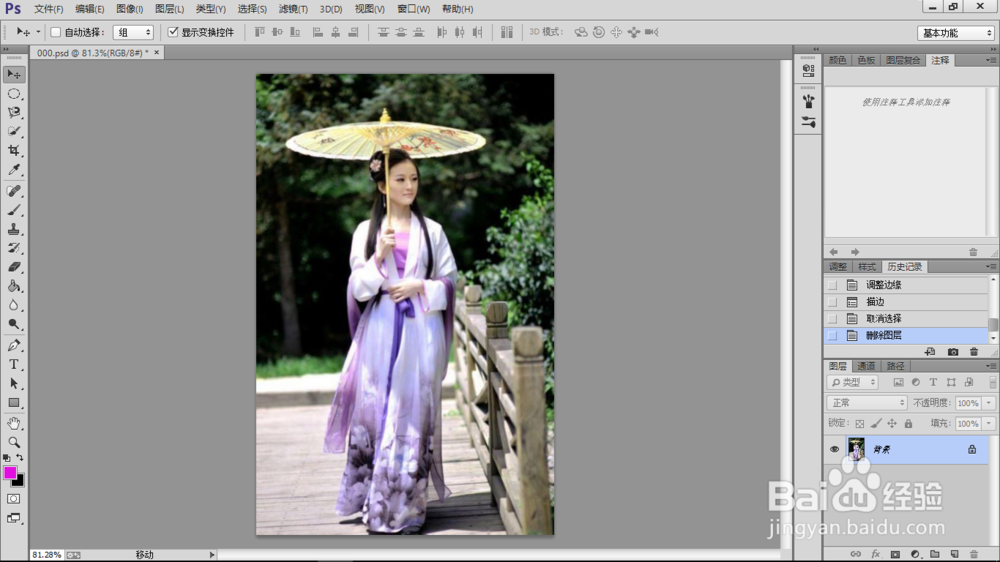Switch to the 路径 tab

point(895,366)
